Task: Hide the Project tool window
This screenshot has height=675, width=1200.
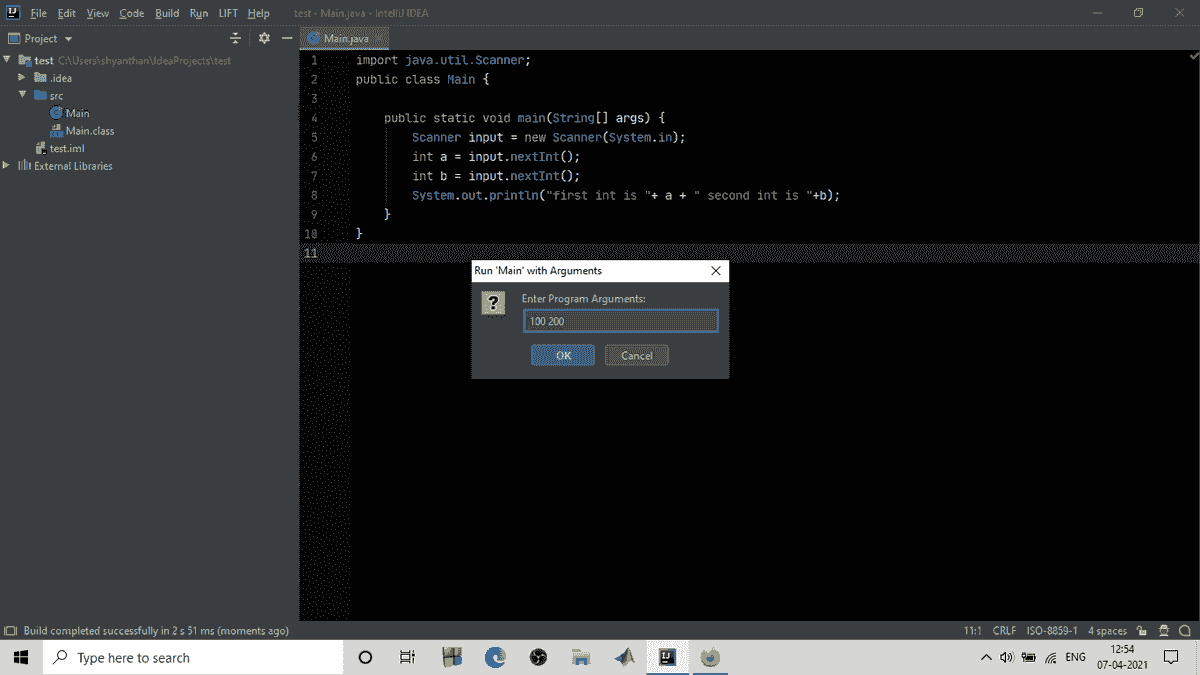Action: [x=286, y=38]
